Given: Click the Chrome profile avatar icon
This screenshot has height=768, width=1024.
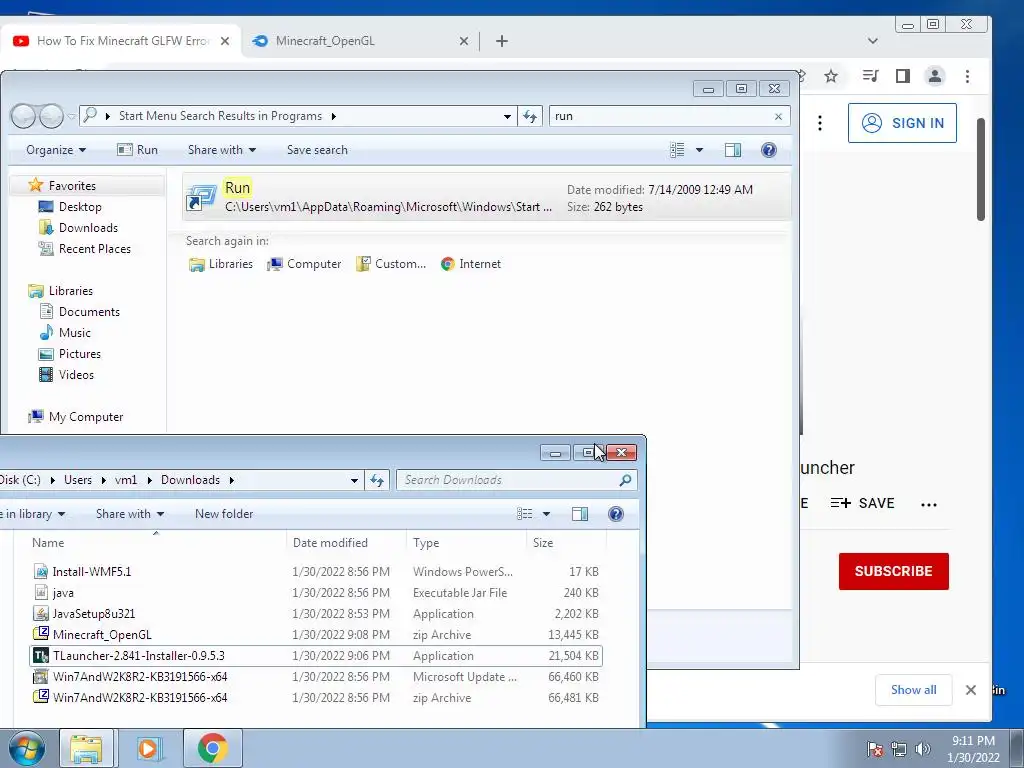Looking at the screenshot, I should pos(935,76).
